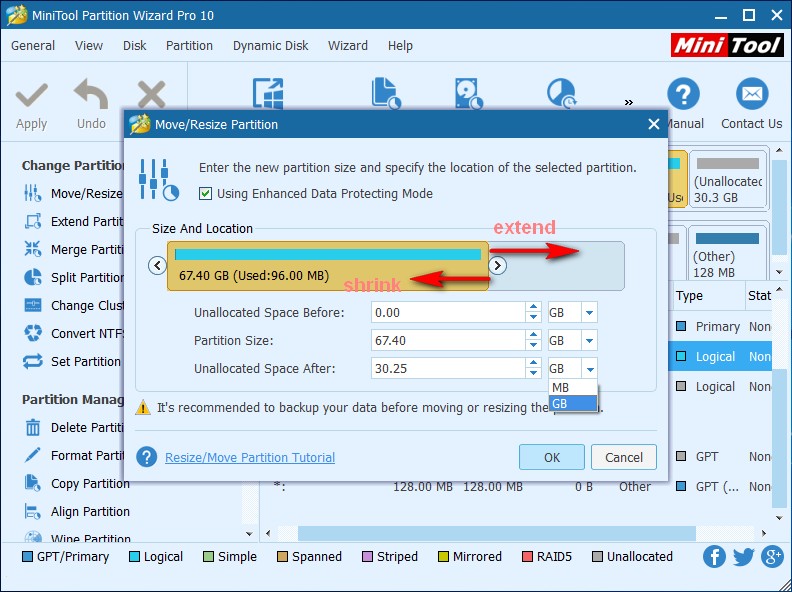Viewport: 792px width, 592px height.
Task: Select the (Other) 128 MB disk block
Action: click(727, 254)
